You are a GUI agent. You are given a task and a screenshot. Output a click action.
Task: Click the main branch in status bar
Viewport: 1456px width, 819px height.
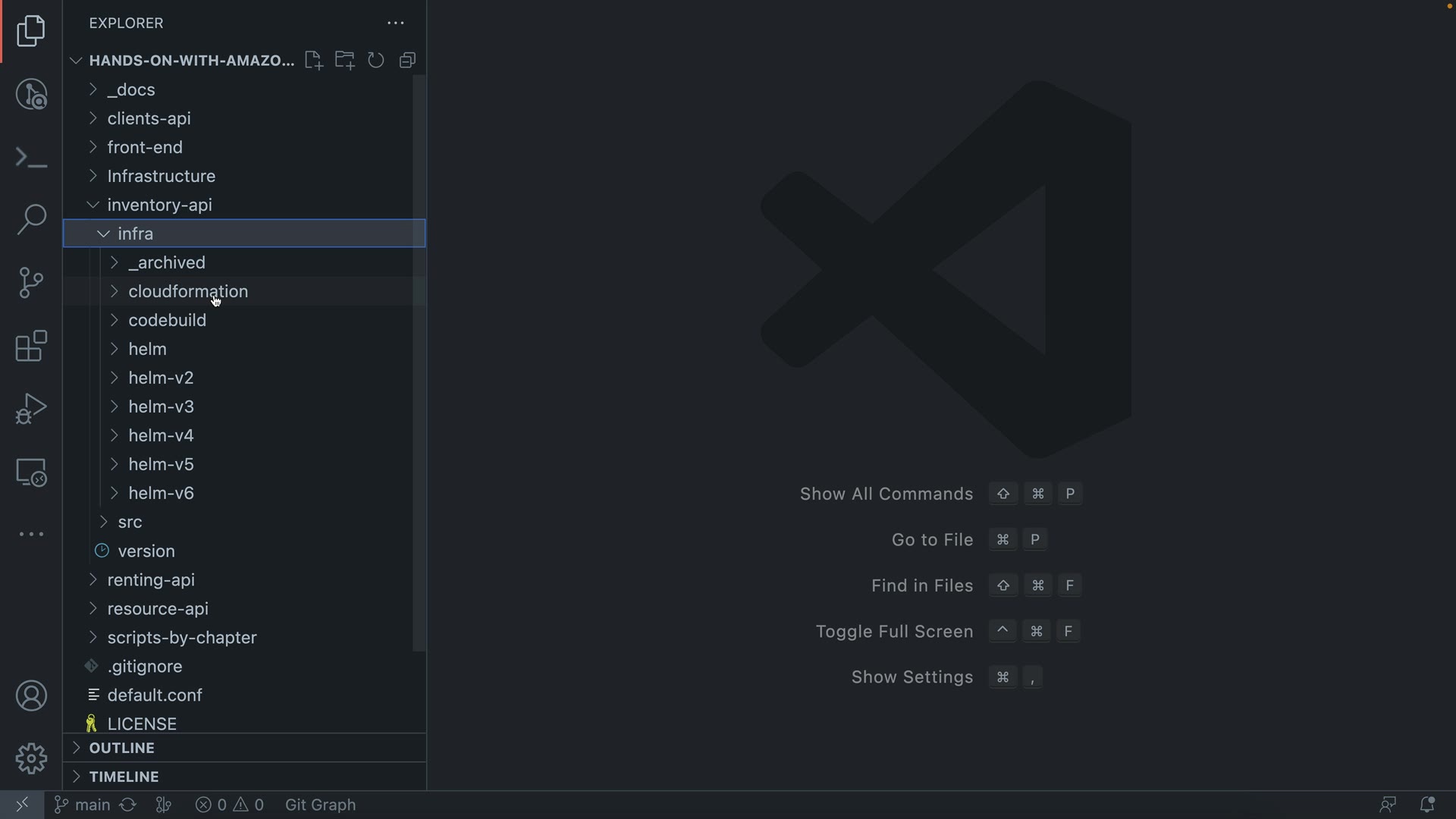click(x=83, y=805)
